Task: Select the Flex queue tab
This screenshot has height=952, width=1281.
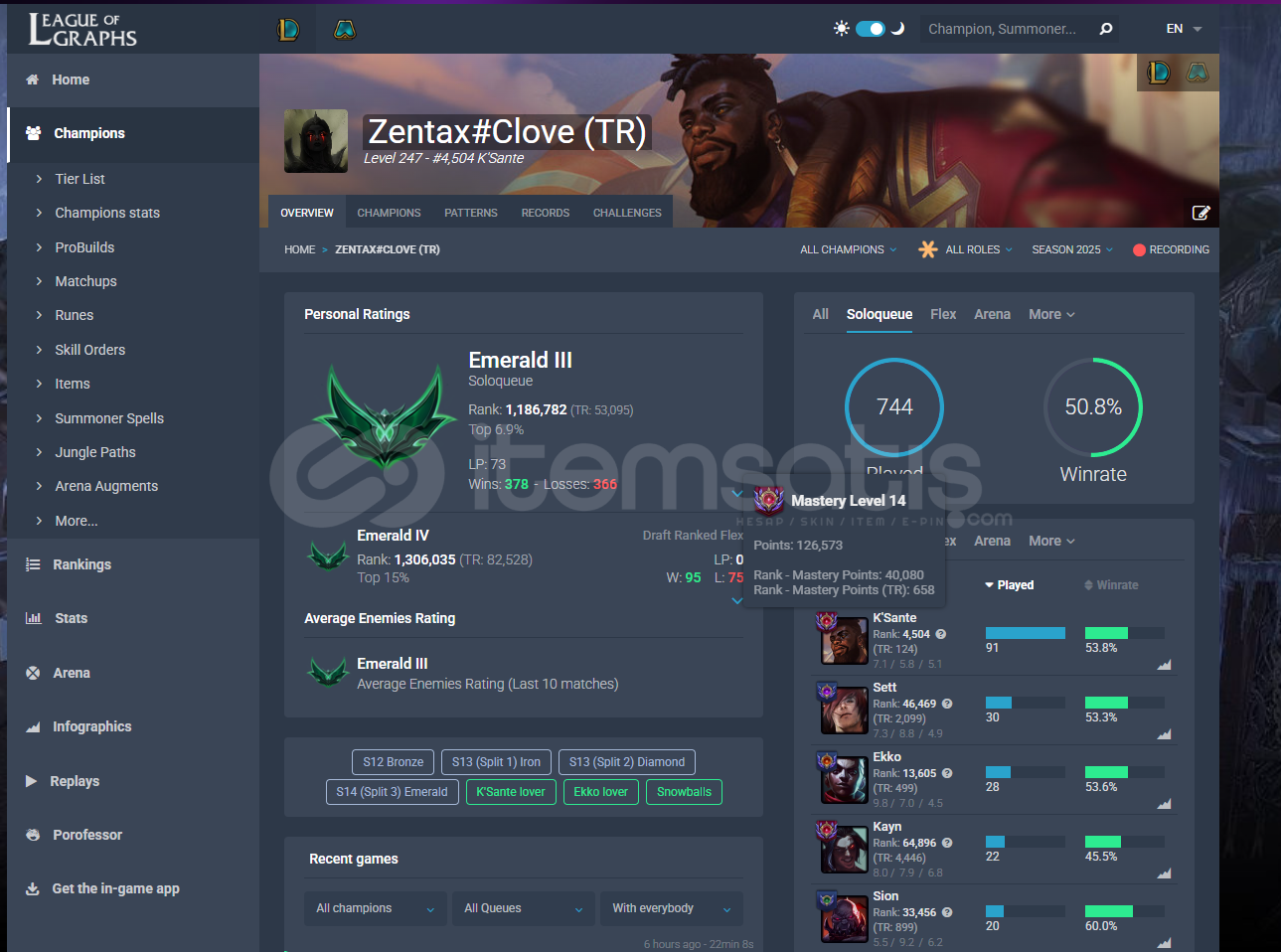Action: 943,314
